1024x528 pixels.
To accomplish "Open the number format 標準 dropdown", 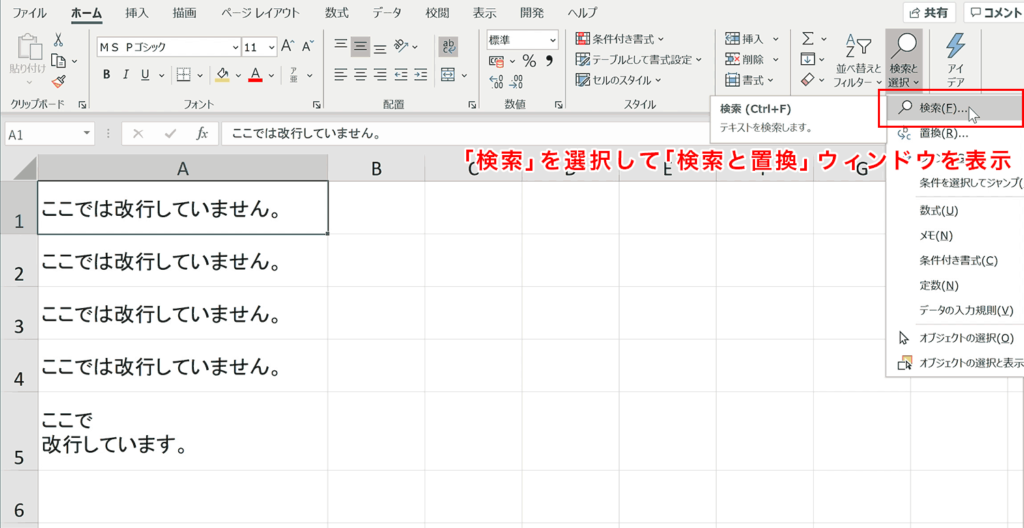I will point(554,40).
